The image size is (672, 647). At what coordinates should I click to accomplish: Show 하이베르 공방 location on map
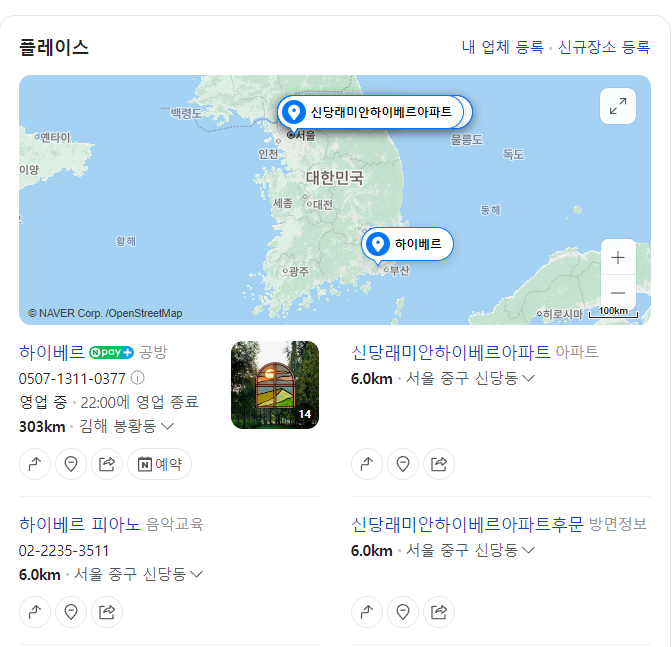coord(71,464)
